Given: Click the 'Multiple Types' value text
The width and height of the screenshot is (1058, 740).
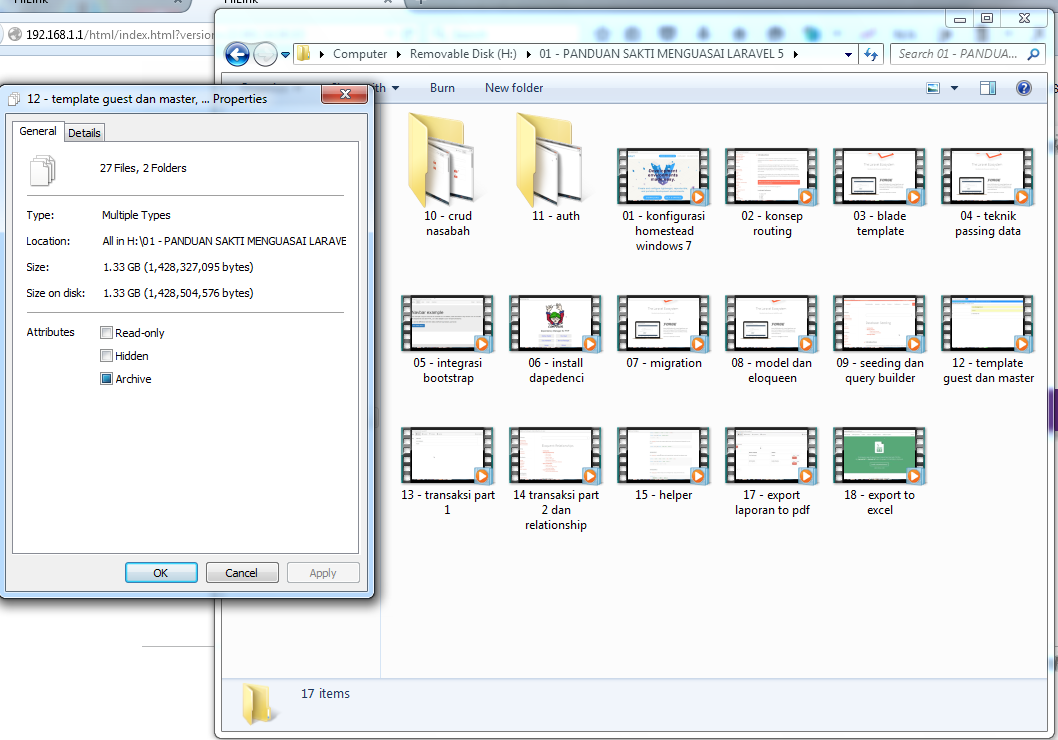Looking at the screenshot, I should pos(136,215).
